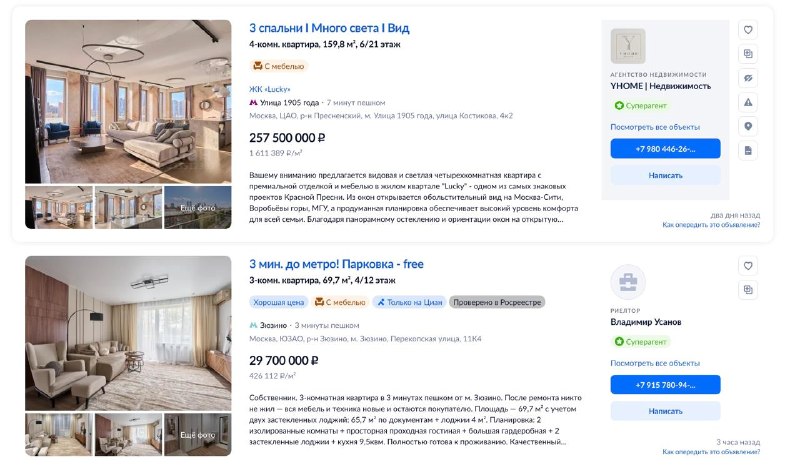Open document export icon on first listing

point(747,151)
